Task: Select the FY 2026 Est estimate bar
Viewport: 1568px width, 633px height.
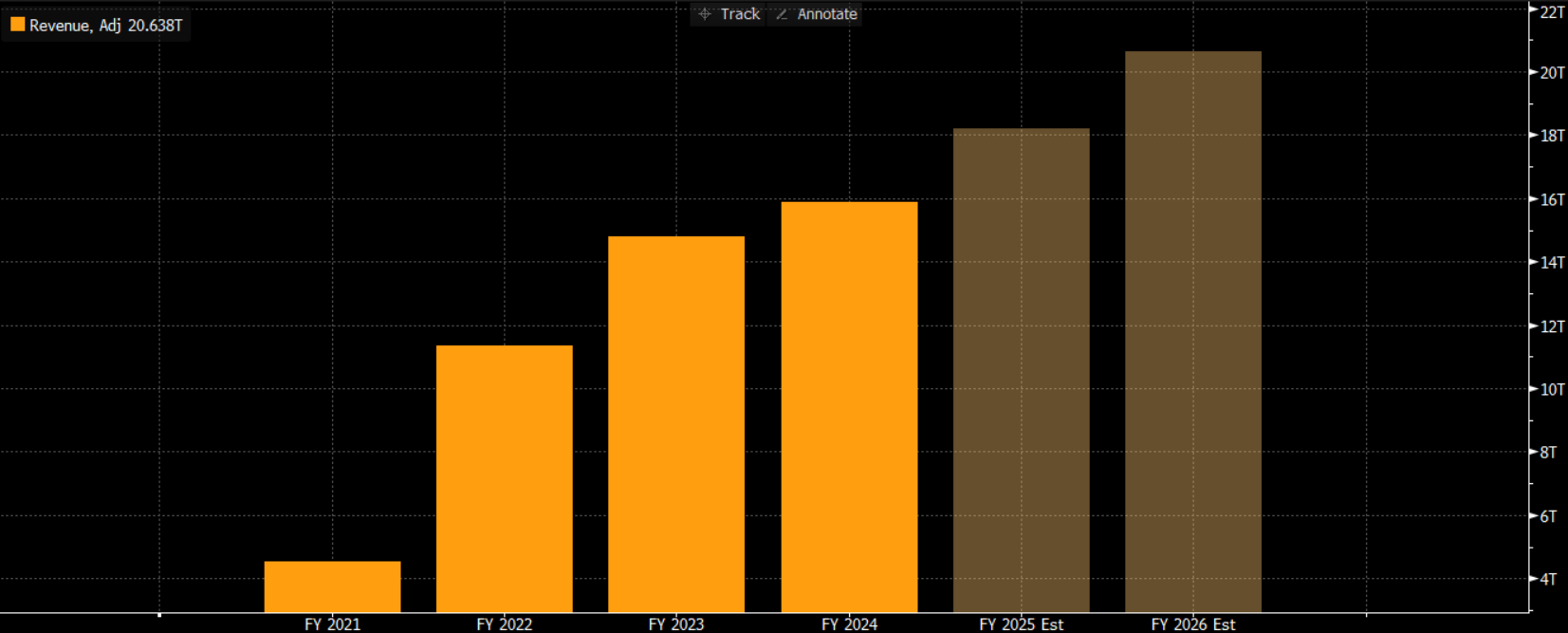Action: click(1192, 331)
